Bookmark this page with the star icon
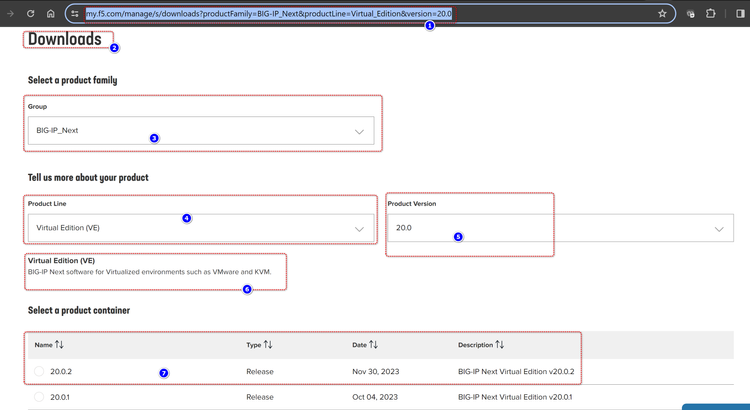Screen dimensions: 750x410 (x=662, y=13)
